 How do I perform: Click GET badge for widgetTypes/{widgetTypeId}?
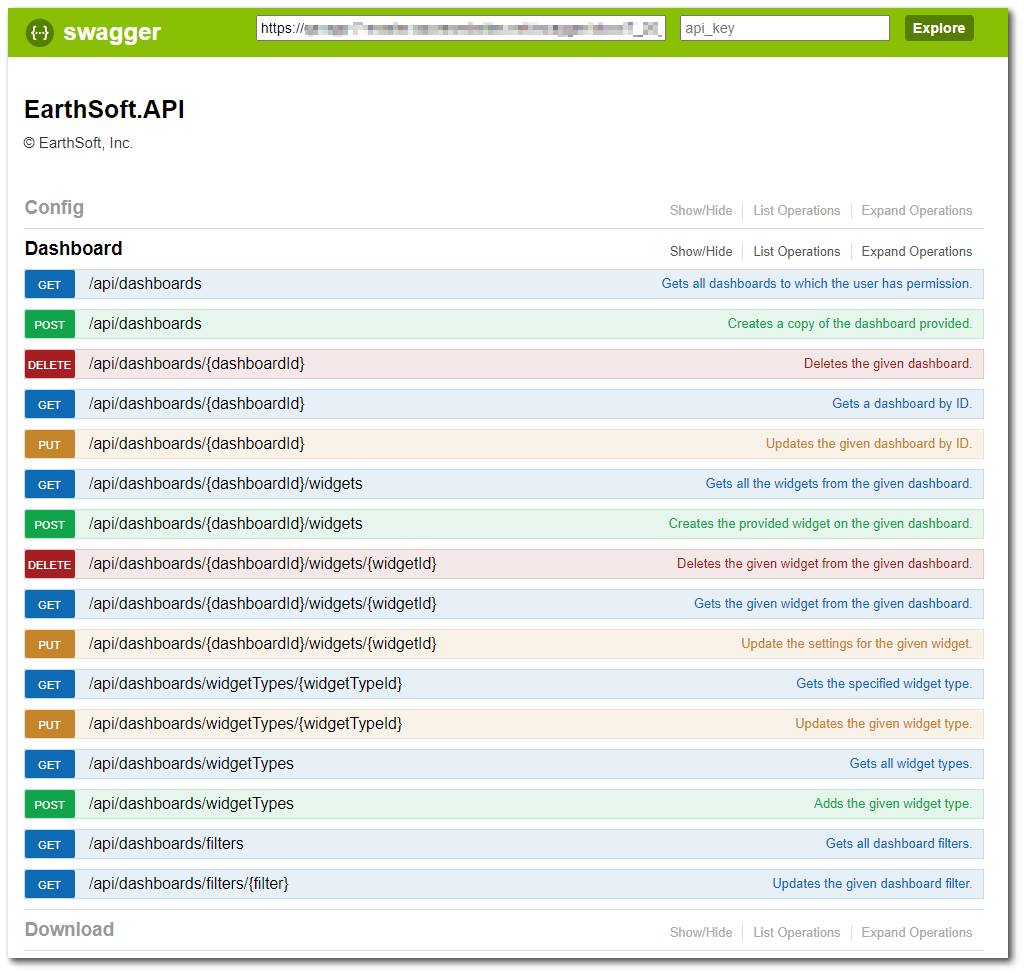pyautogui.click(x=50, y=685)
